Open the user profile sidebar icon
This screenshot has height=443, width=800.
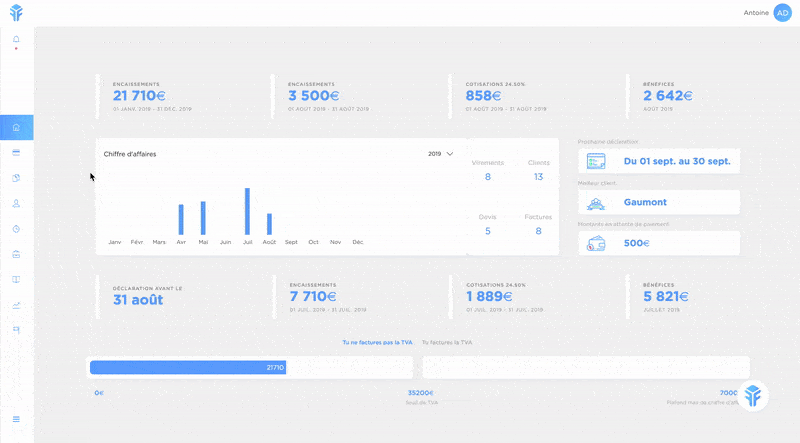(x=16, y=203)
